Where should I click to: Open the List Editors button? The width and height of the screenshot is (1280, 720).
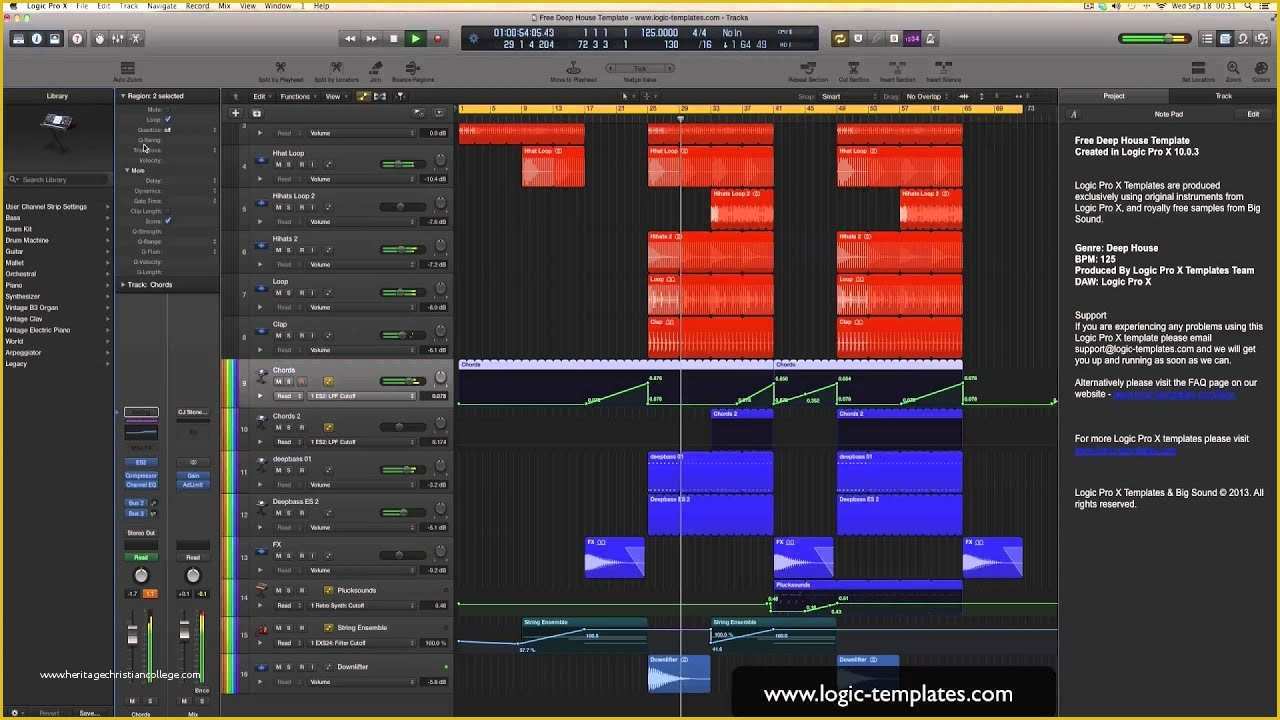click(1207, 39)
